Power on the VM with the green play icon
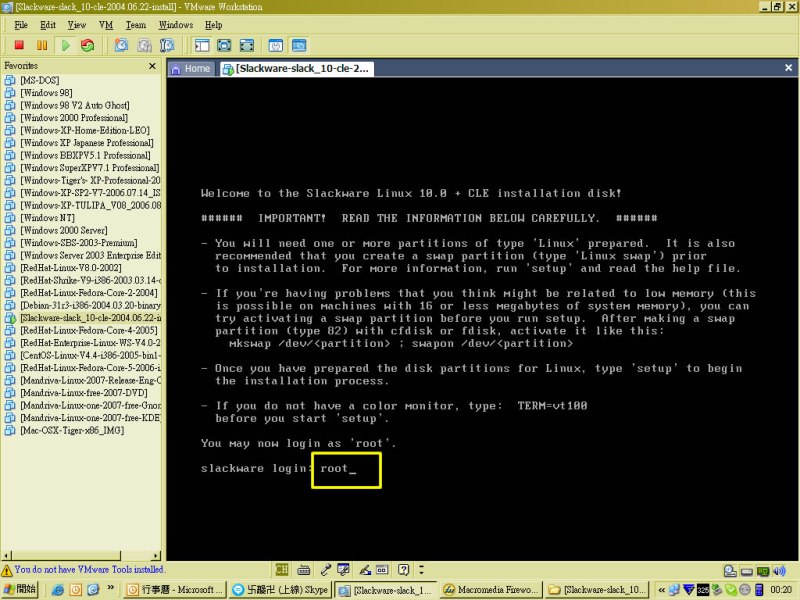The image size is (800, 600). [x=65, y=45]
